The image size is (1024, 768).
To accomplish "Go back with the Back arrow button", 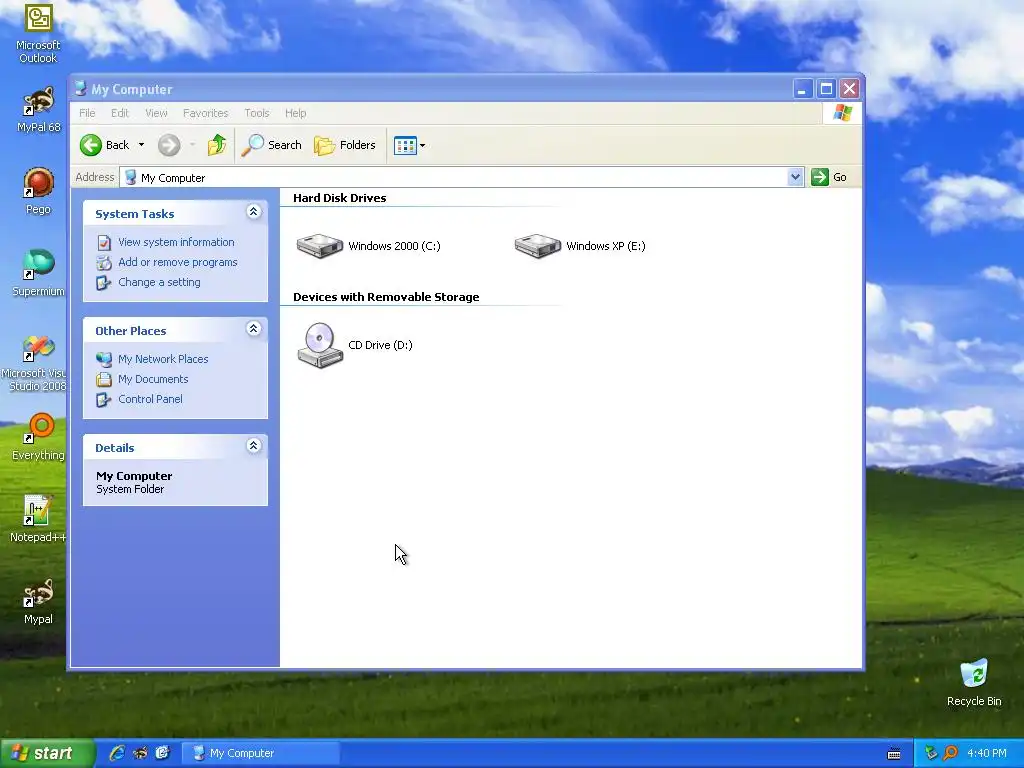I will (104, 145).
